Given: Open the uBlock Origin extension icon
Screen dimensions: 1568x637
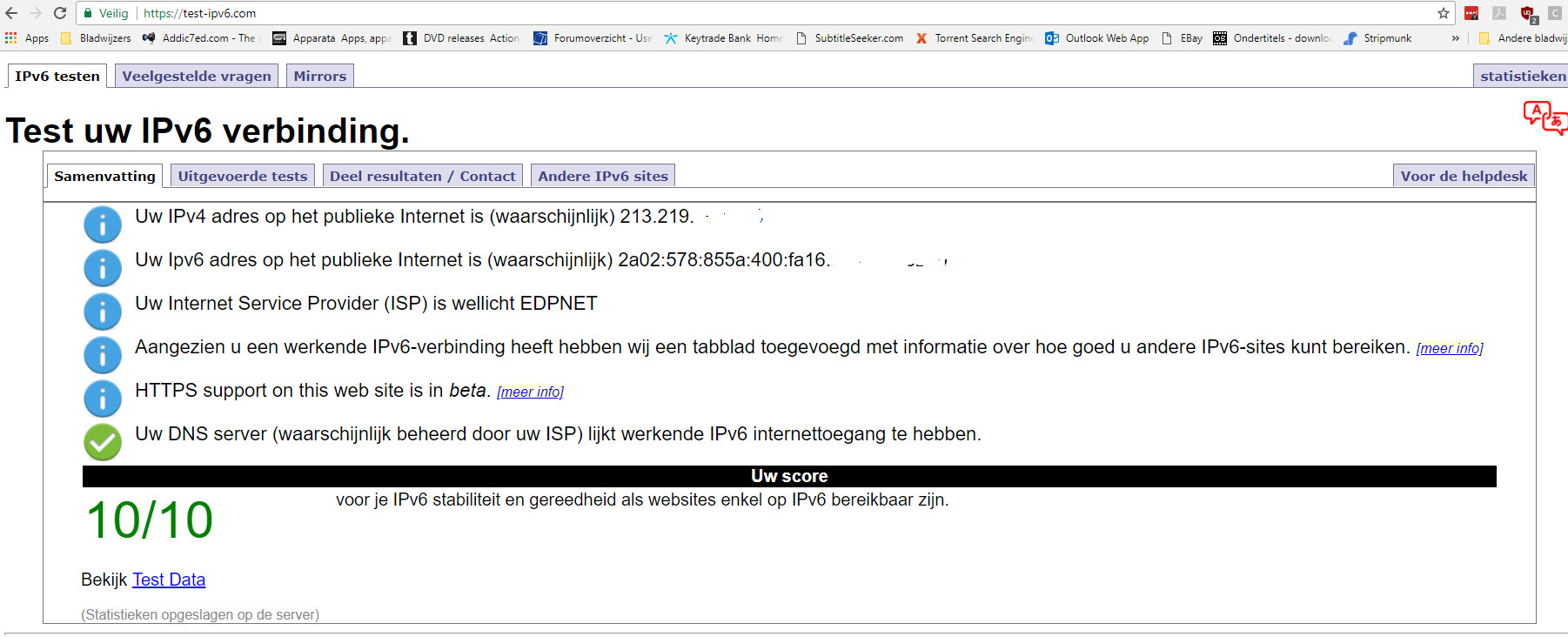Looking at the screenshot, I should pyautogui.click(x=1527, y=13).
